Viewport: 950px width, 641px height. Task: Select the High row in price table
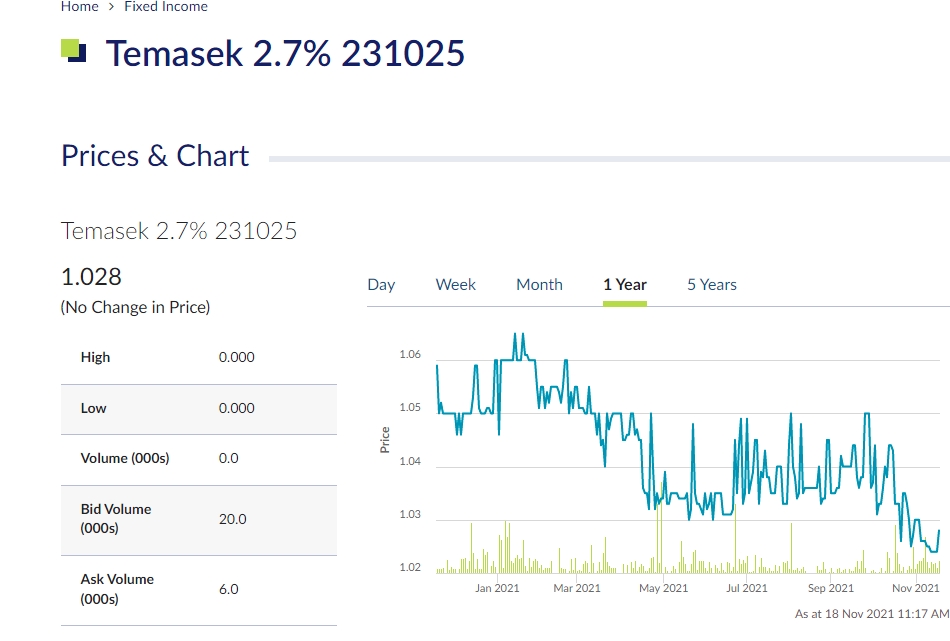[x=198, y=358]
